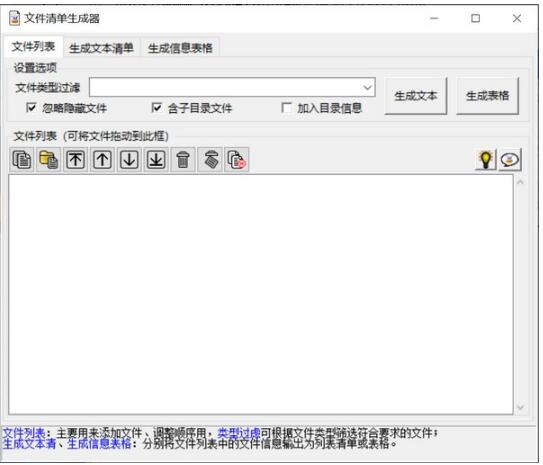Move selected file up one position
The height and width of the screenshot is (465, 543).
(x=102, y=160)
